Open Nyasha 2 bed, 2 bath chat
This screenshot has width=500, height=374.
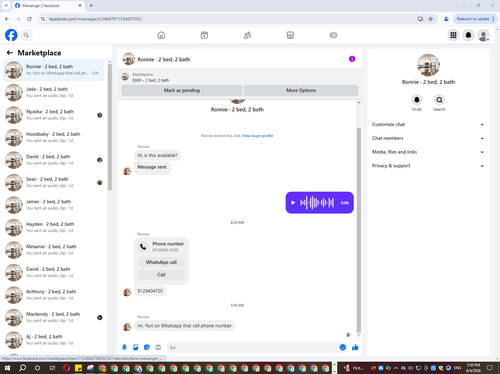[x=54, y=115]
